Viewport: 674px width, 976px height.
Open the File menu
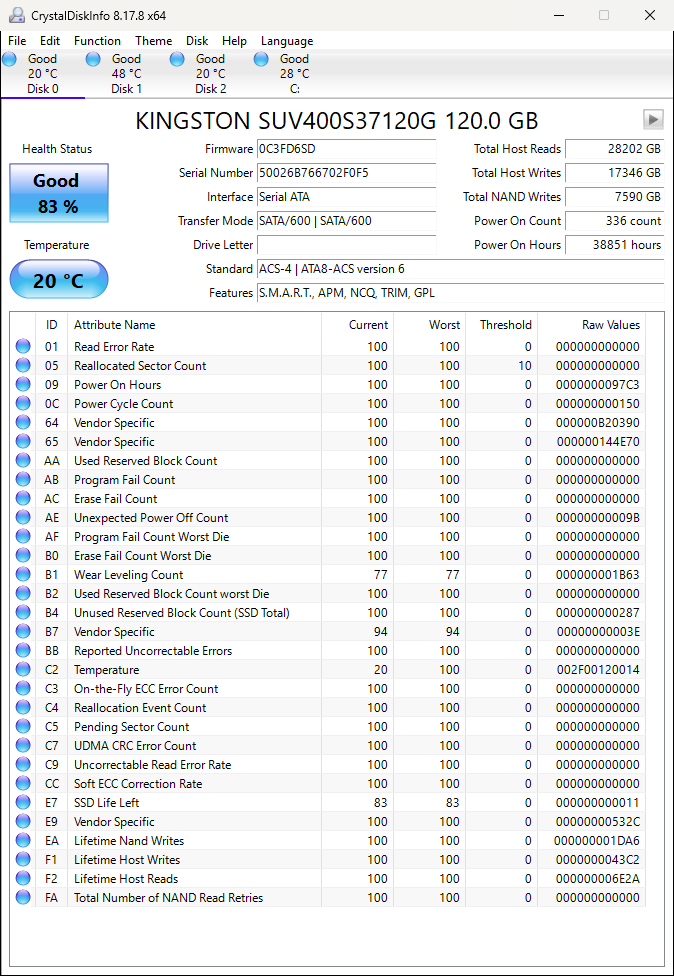tap(17, 41)
